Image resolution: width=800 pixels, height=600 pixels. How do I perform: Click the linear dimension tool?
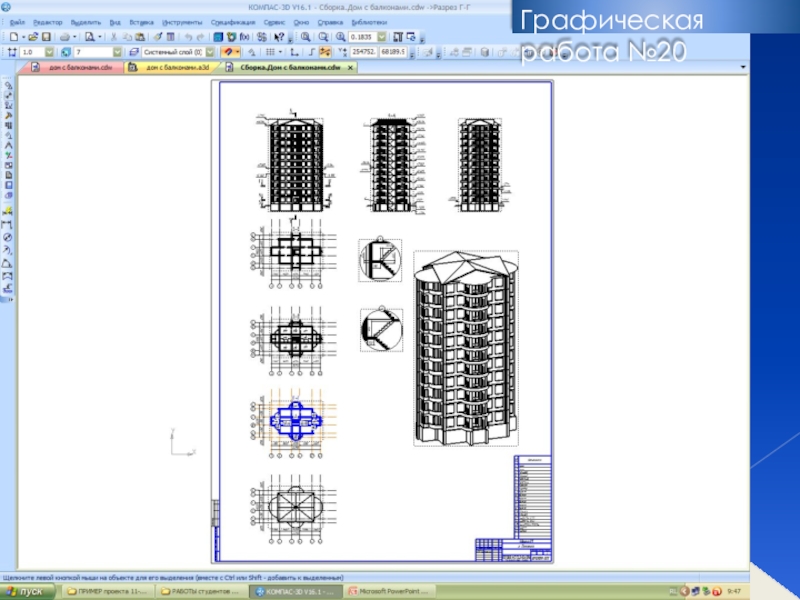[x=8, y=224]
